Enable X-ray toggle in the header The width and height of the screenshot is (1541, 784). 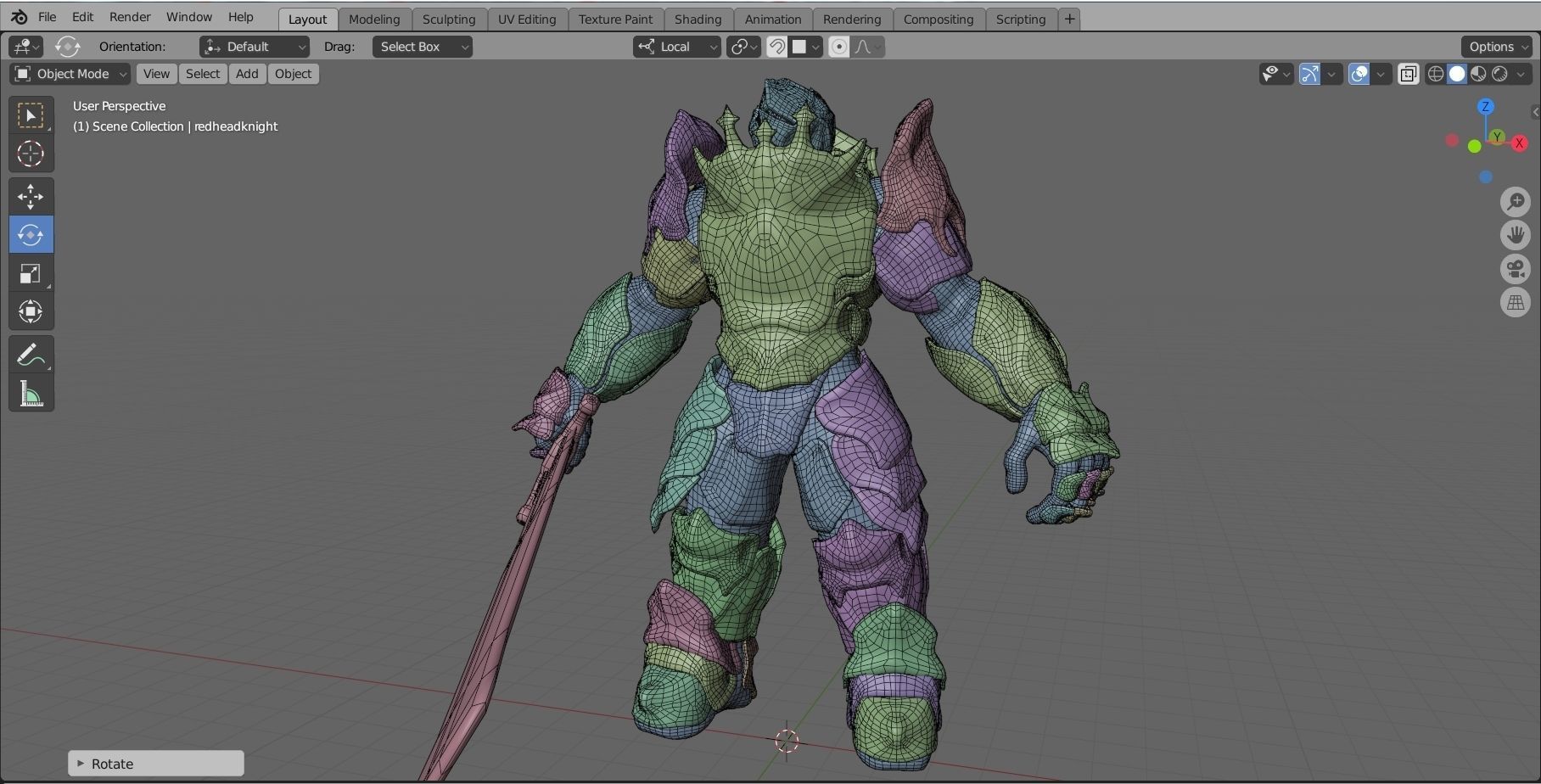[1409, 74]
